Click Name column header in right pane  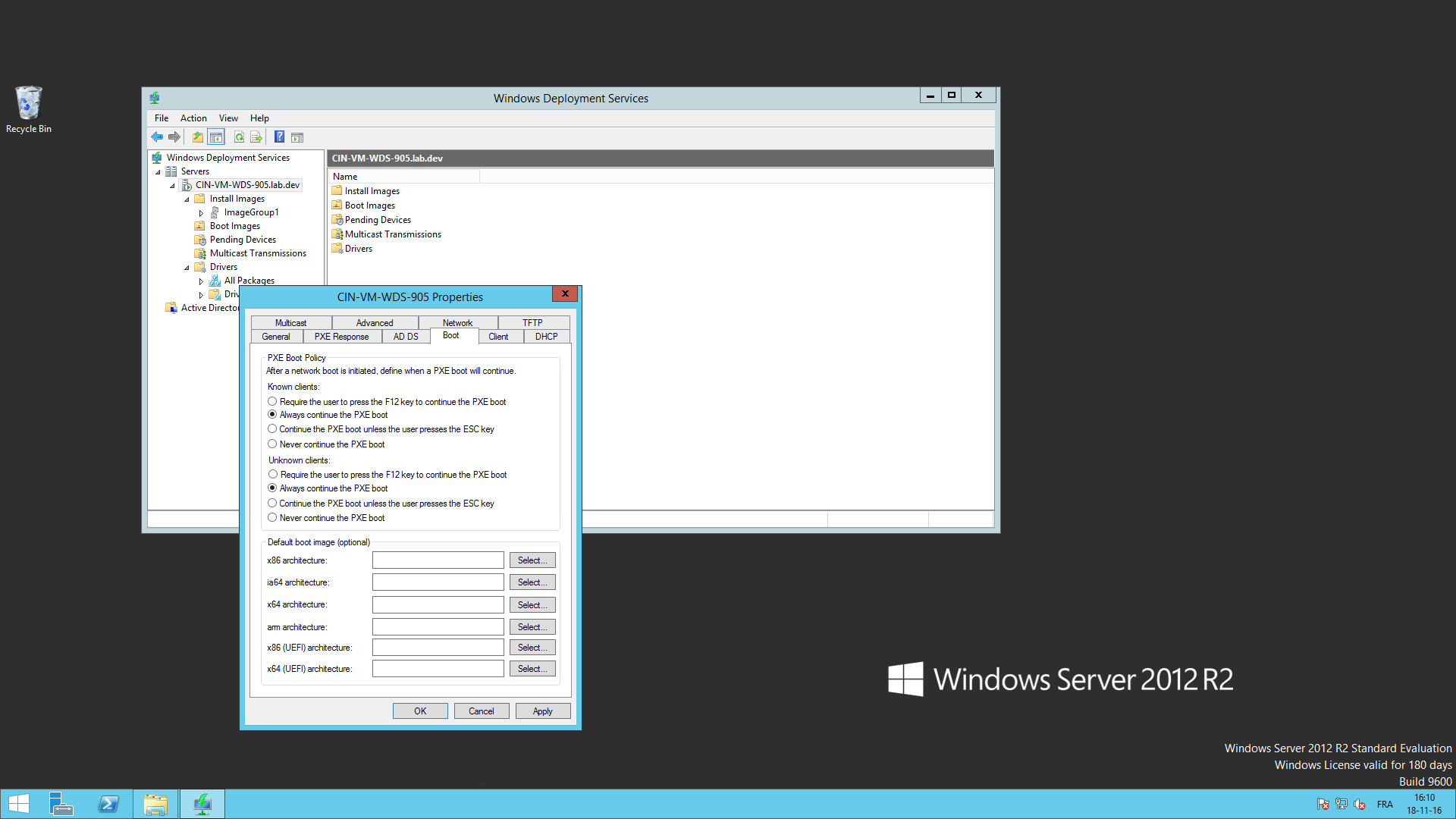coord(404,177)
